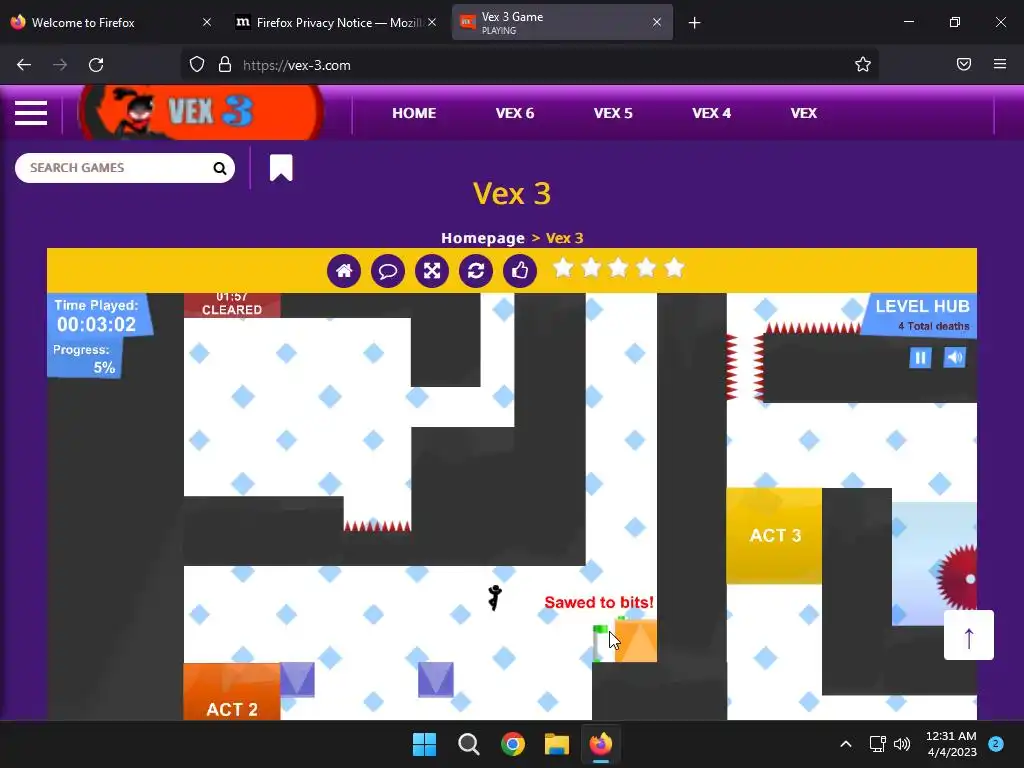Open HOME in site navigation
Screen dimensions: 1024x768
[414, 113]
